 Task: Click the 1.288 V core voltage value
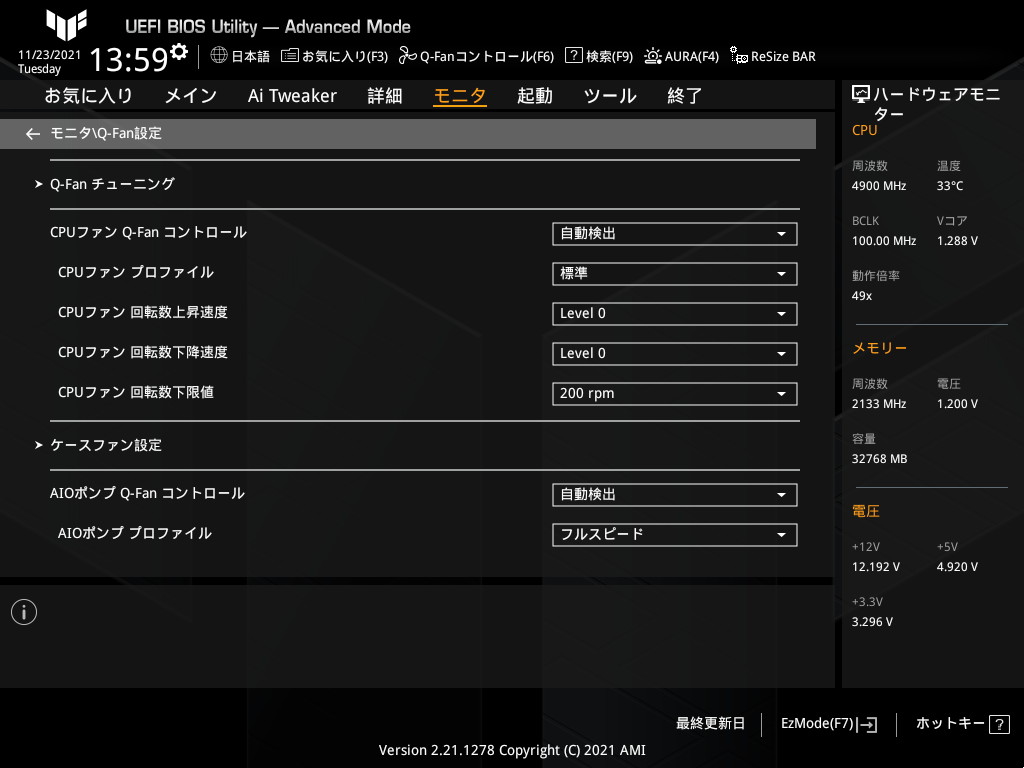pos(957,241)
